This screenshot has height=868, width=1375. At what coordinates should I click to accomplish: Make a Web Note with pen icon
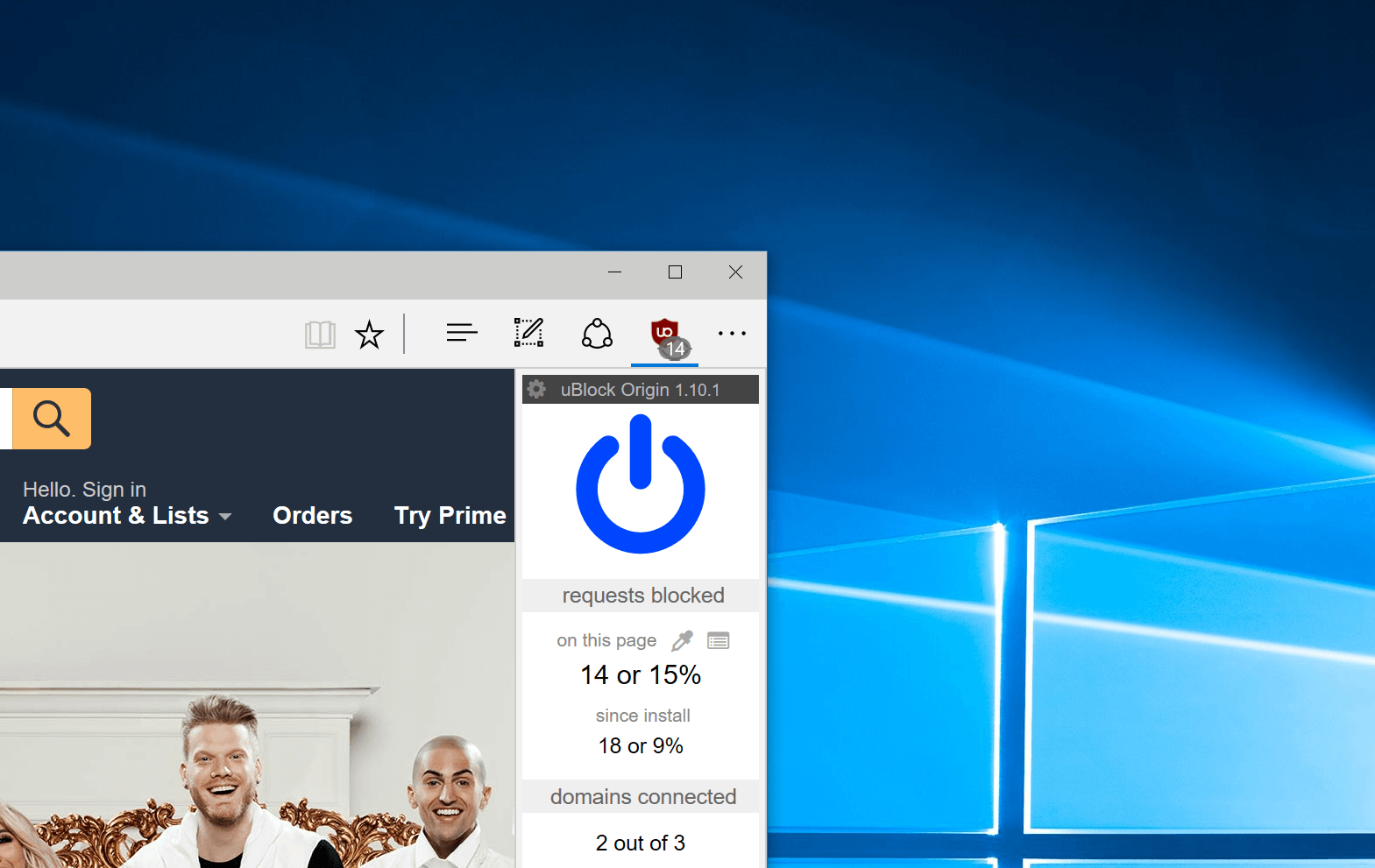[x=528, y=333]
